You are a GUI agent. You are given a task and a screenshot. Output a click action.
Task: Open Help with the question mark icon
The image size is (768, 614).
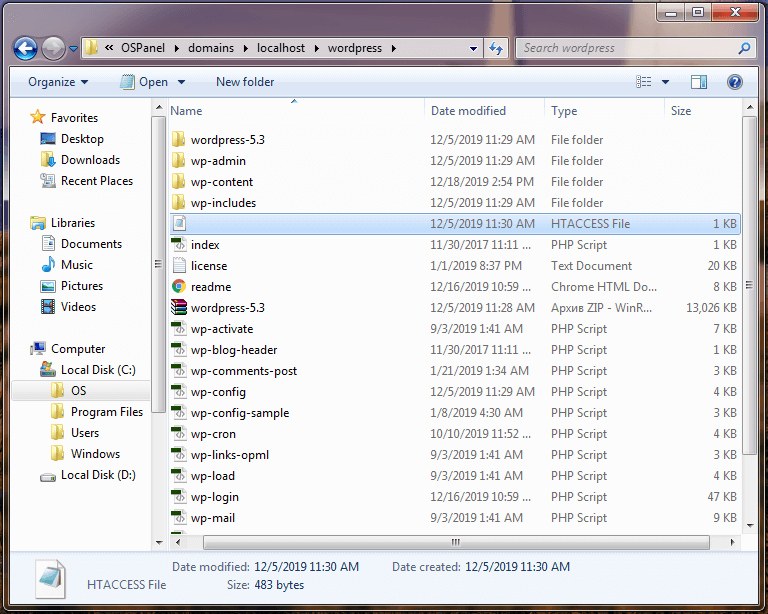734,82
